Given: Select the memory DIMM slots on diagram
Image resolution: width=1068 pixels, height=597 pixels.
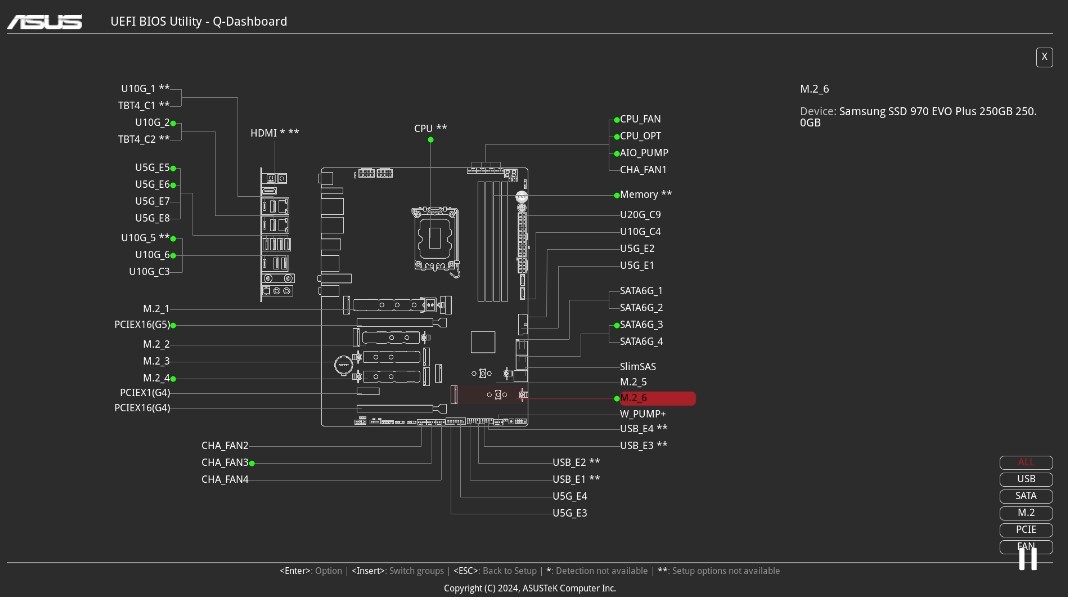Looking at the screenshot, I should pos(492,241).
